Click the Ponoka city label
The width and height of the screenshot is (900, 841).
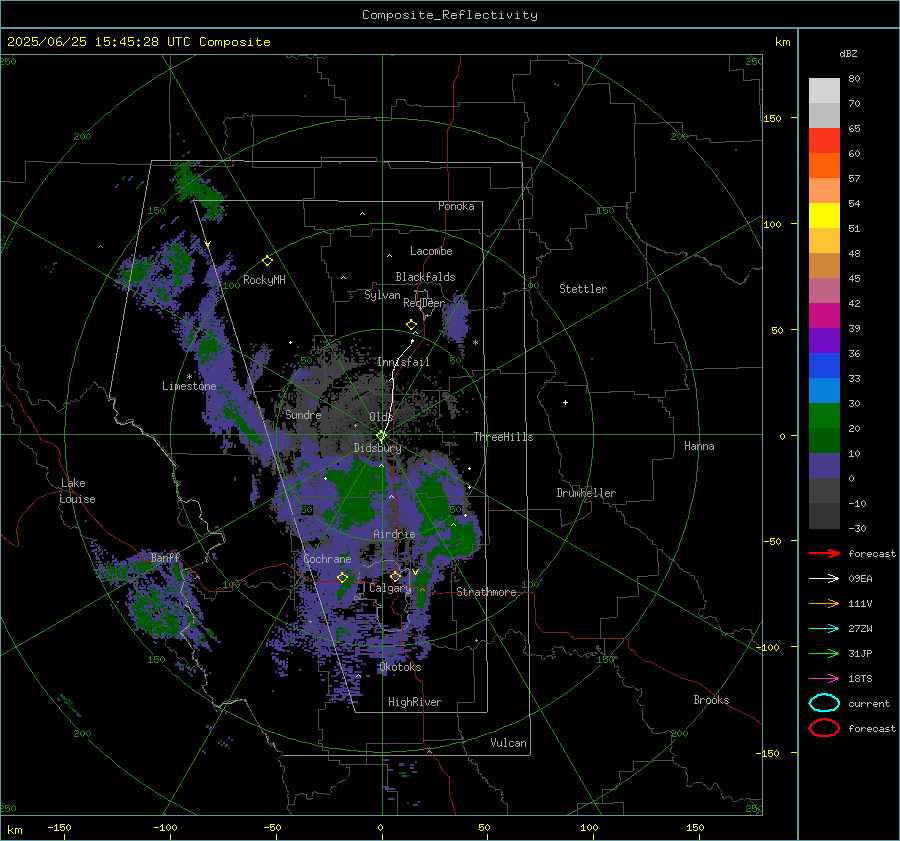tap(456, 206)
